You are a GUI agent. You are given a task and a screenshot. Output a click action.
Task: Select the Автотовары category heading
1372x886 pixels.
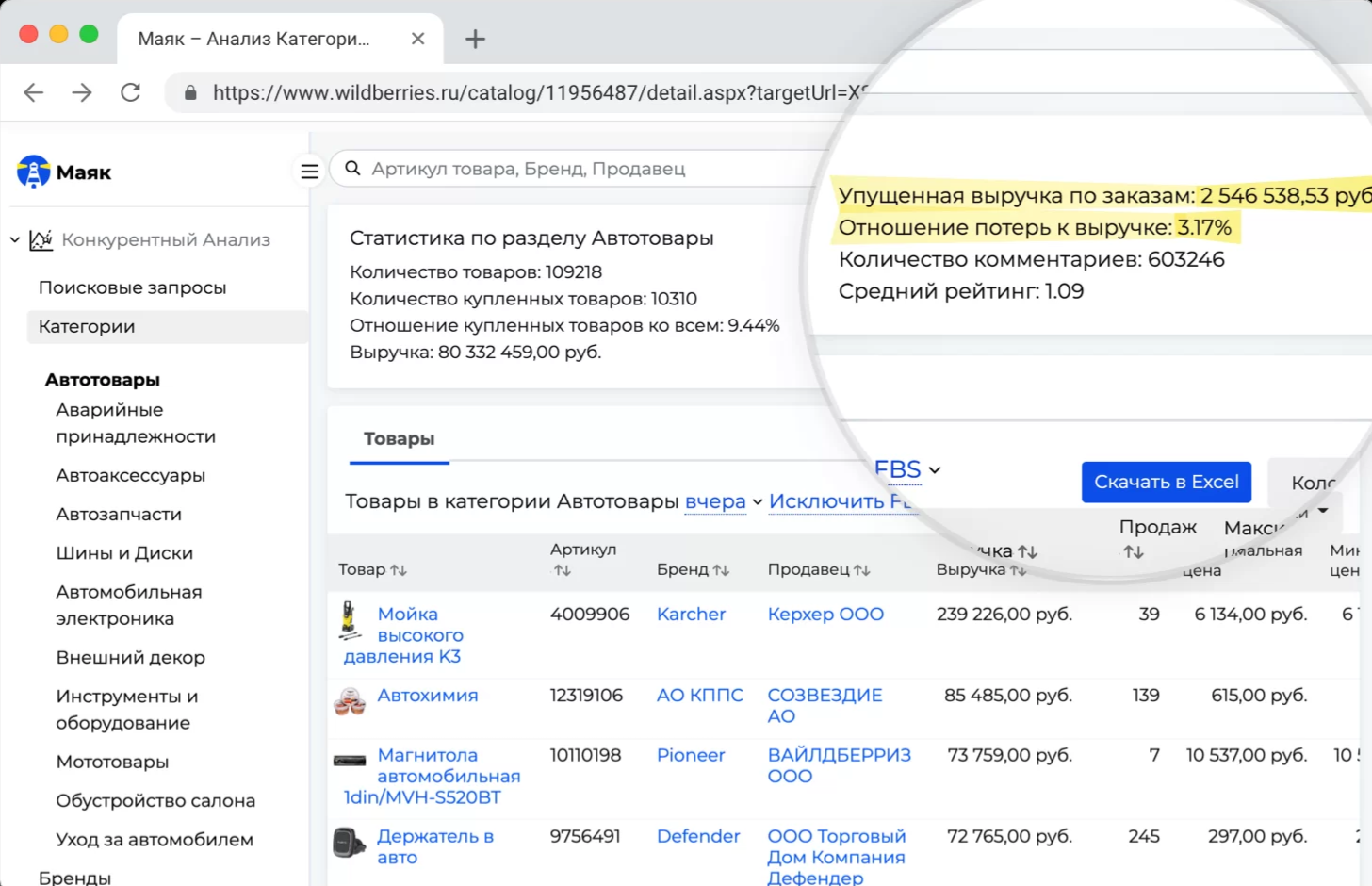103,379
